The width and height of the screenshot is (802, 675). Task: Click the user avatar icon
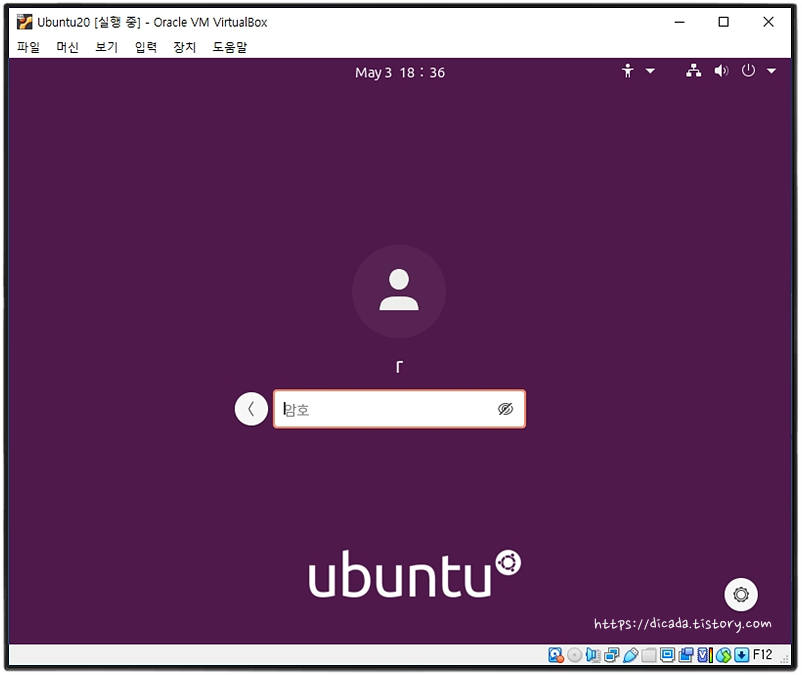pos(399,291)
